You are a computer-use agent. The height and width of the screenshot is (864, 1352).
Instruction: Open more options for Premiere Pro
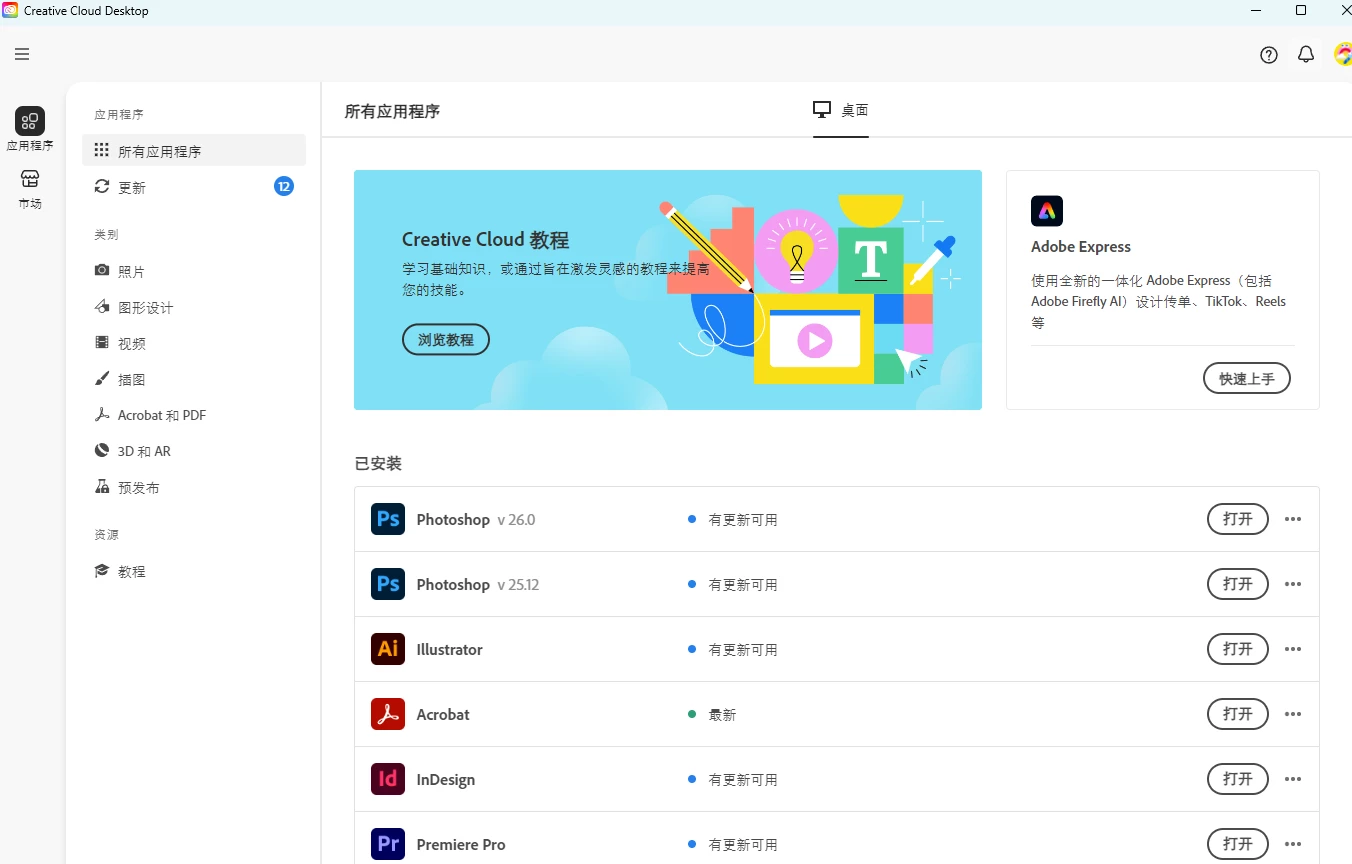click(1293, 844)
